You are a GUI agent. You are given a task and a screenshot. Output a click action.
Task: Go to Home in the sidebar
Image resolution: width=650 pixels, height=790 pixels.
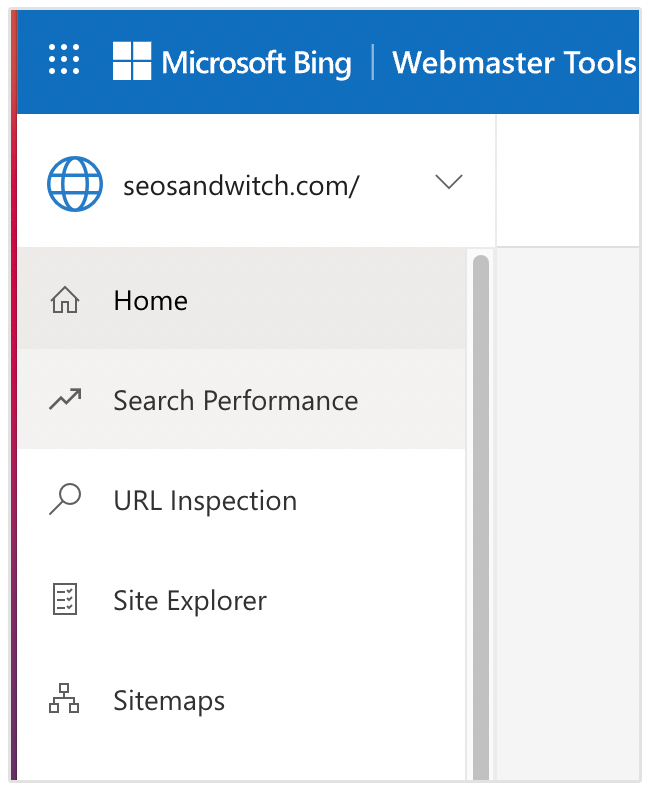151,300
